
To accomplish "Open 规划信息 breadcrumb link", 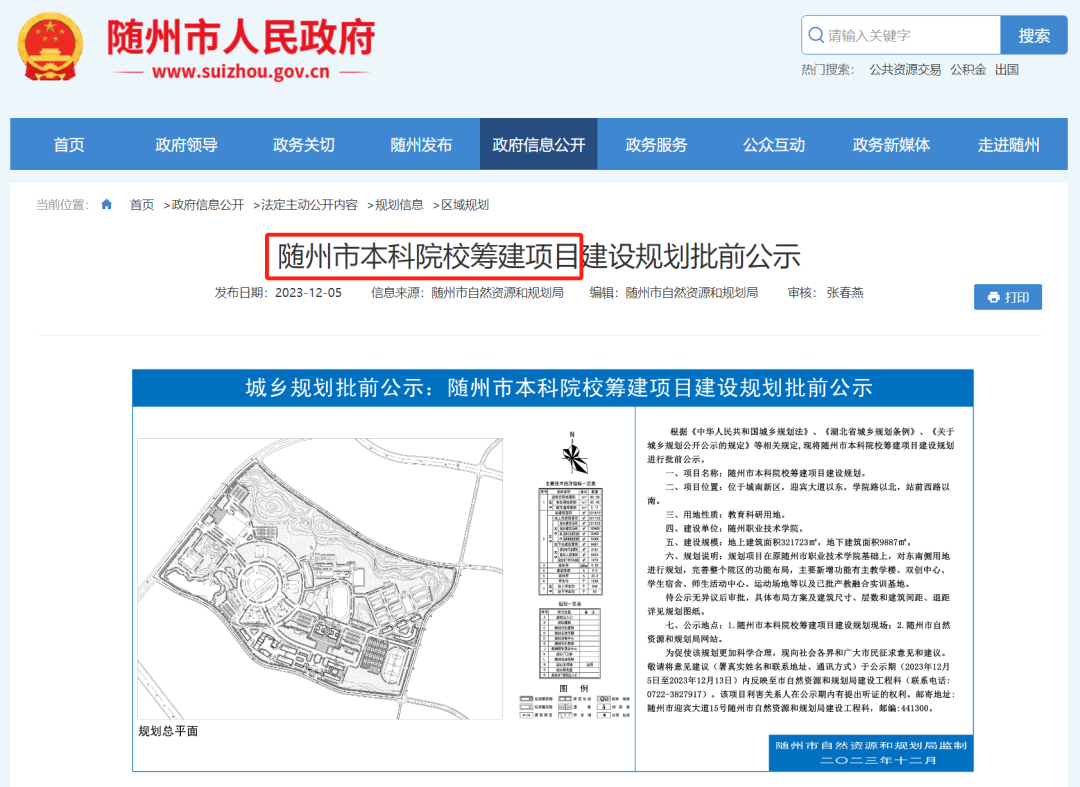I will click(399, 204).
